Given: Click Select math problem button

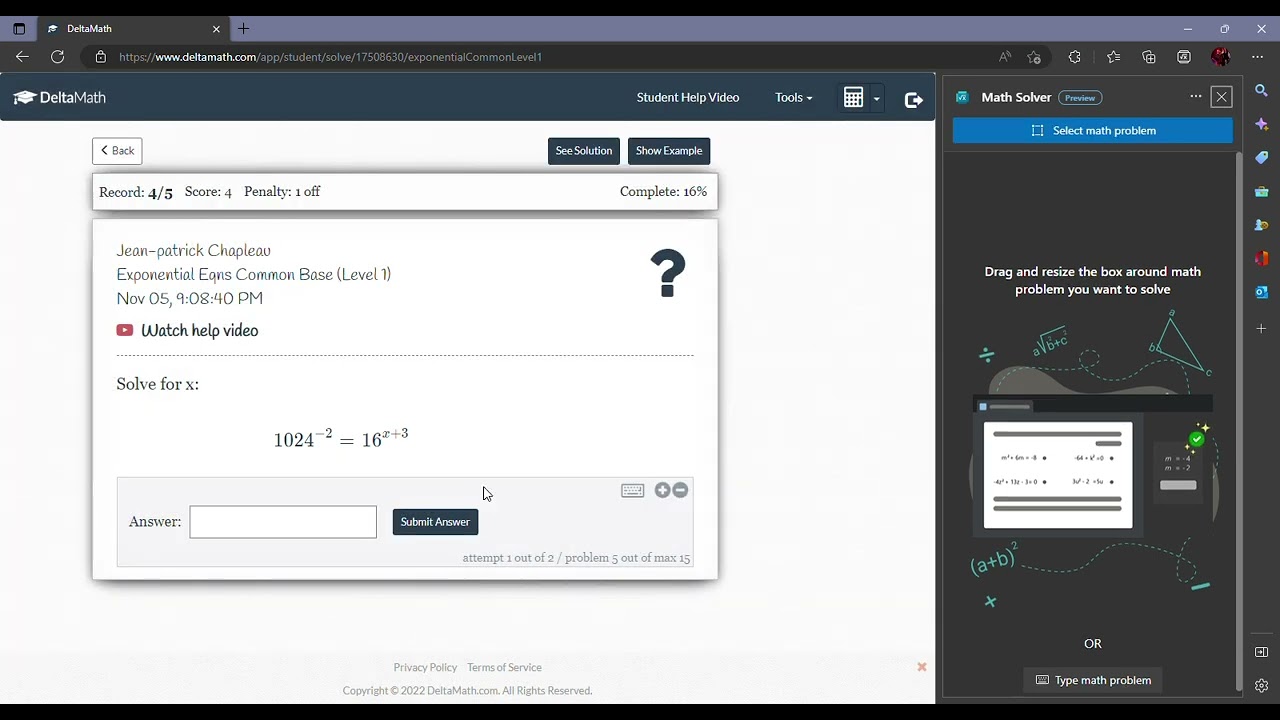Looking at the screenshot, I should tap(1092, 130).
